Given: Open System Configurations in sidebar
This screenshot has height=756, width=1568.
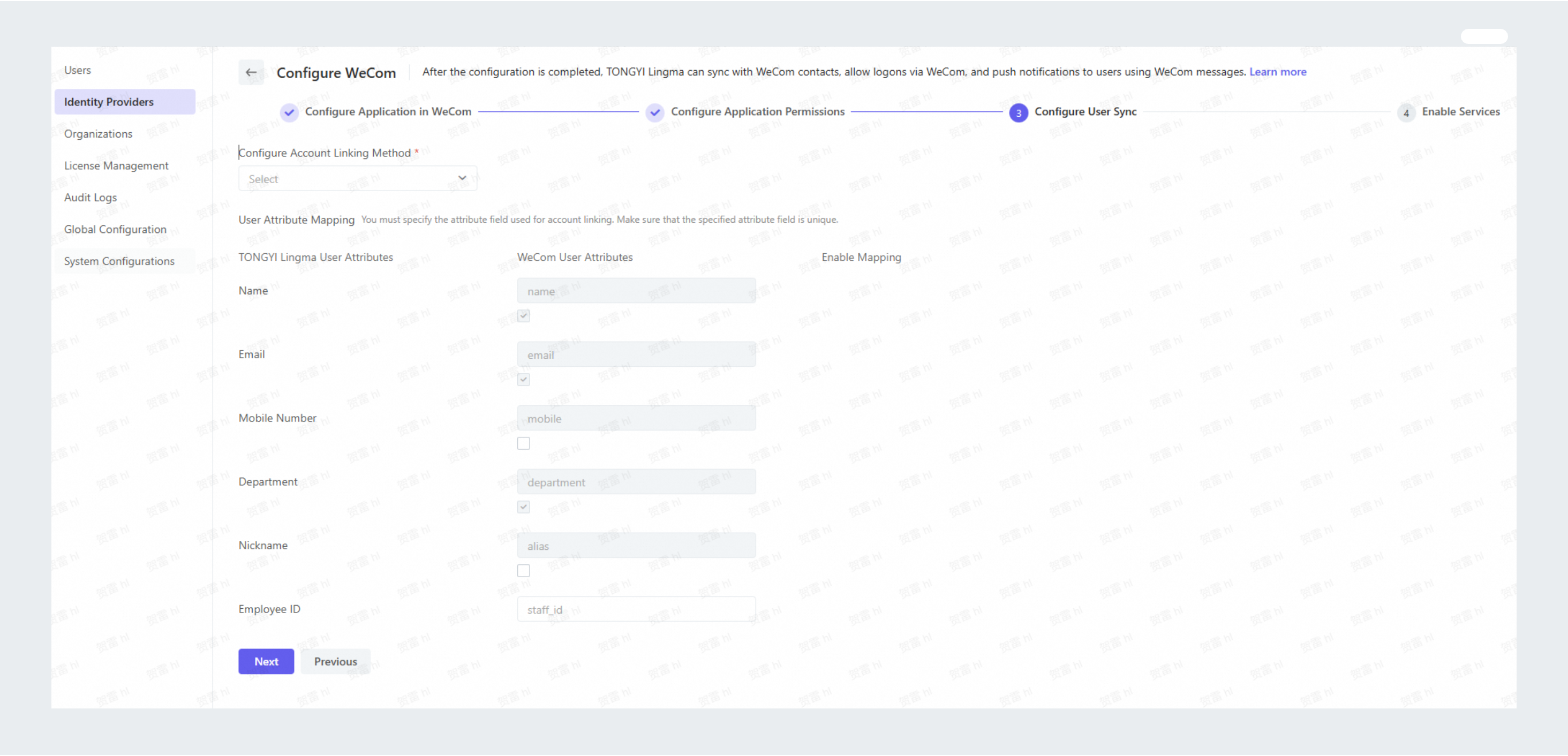Looking at the screenshot, I should point(125,261).
